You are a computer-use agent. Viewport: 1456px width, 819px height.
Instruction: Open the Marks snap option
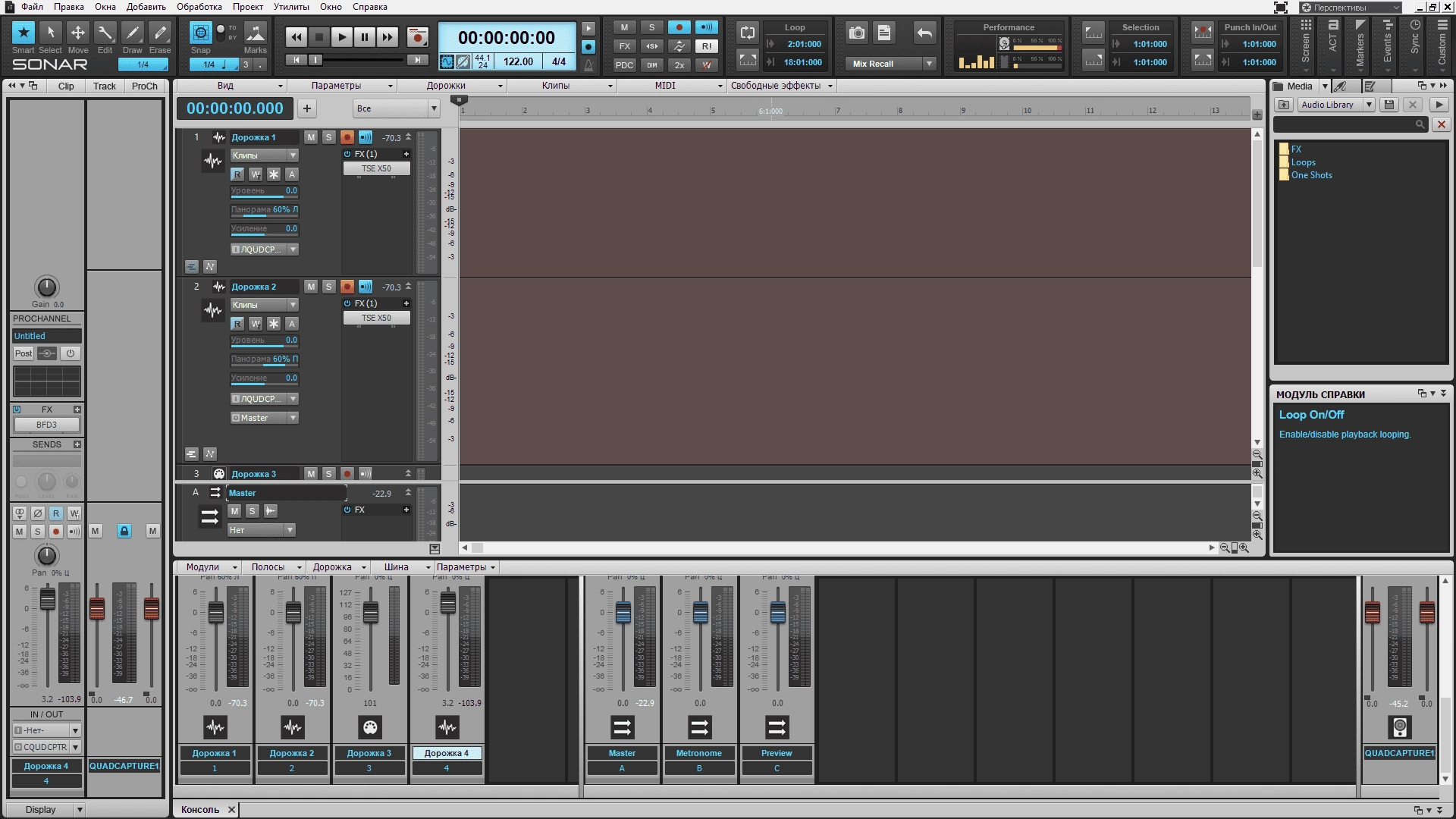(256, 33)
